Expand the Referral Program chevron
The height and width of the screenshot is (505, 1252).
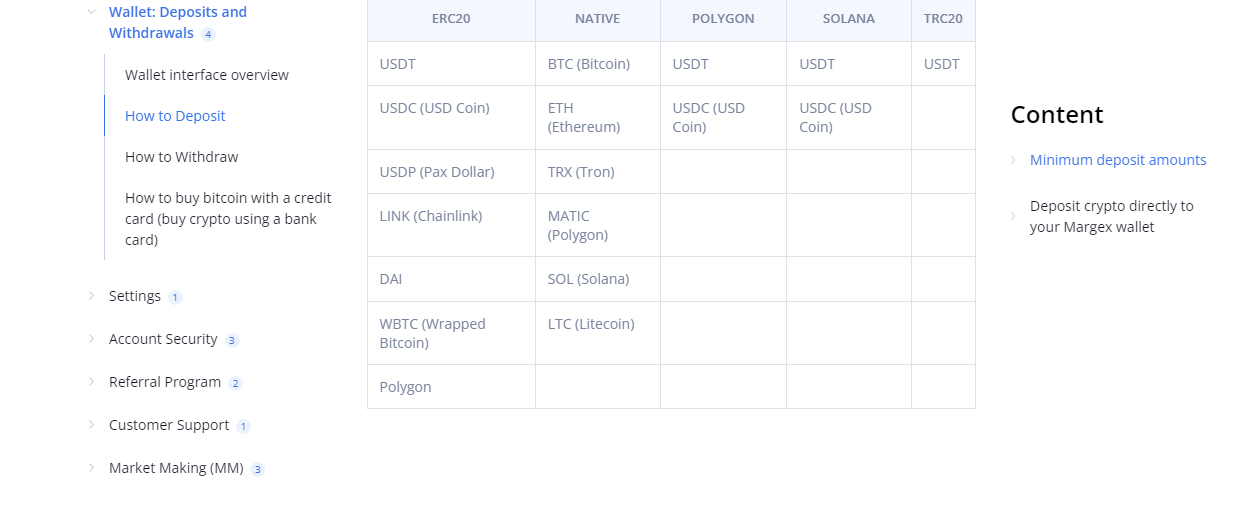pos(91,382)
